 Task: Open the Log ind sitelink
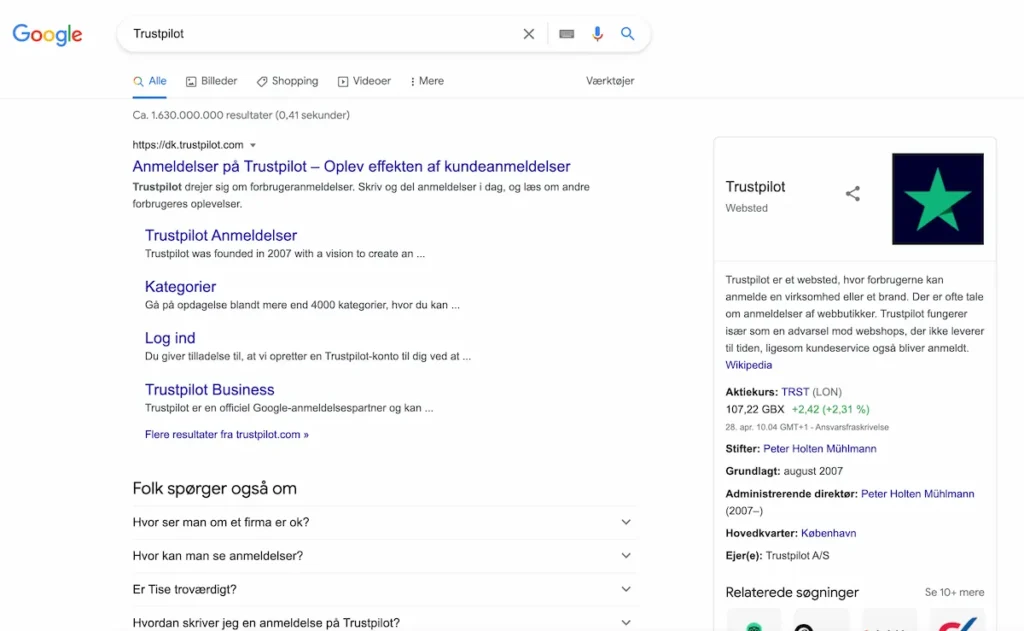click(x=170, y=338)
